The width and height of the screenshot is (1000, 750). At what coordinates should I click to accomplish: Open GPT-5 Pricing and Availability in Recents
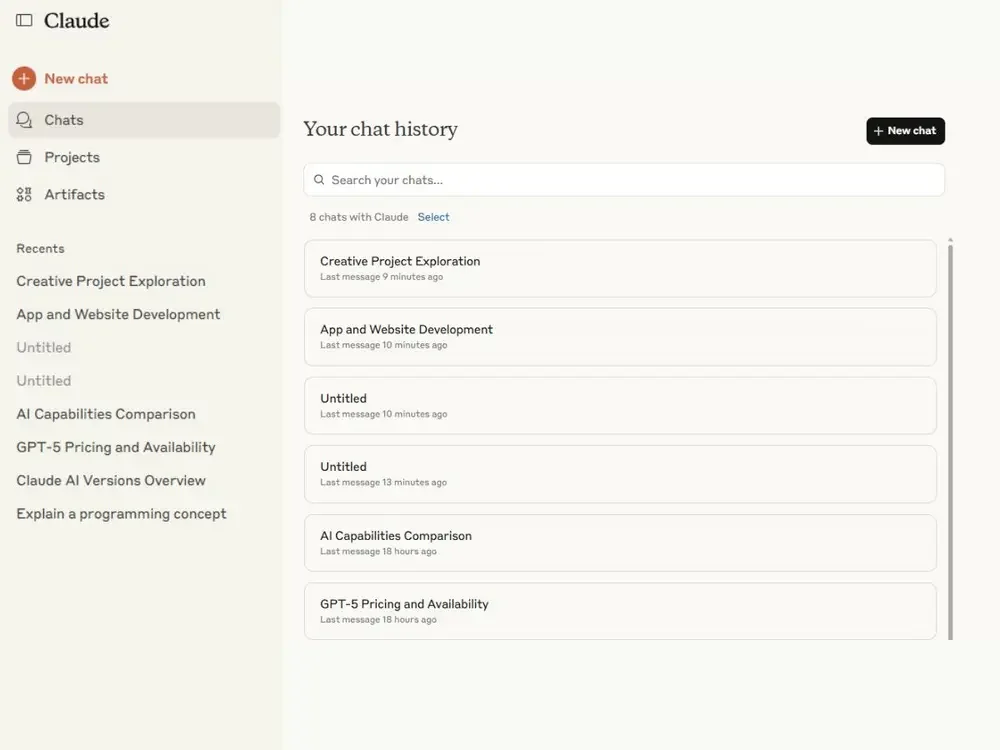[x=116, y=447]
